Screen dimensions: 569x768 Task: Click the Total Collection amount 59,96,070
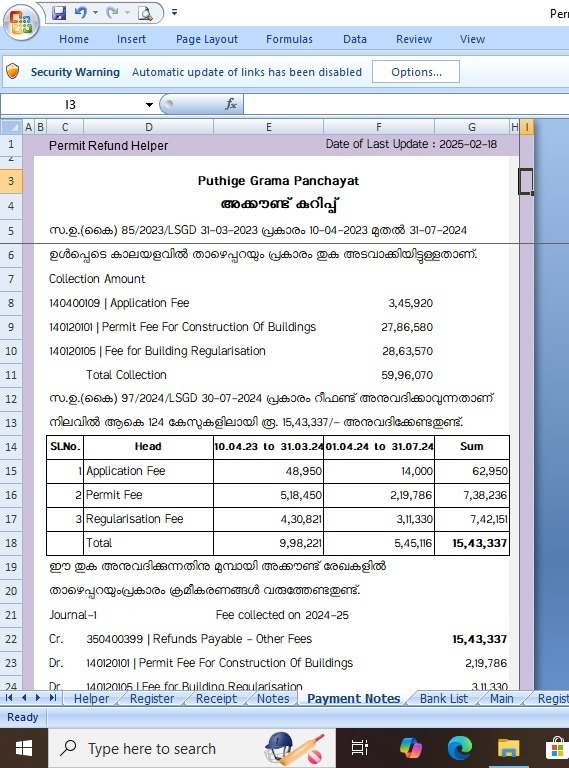click(407, 375)
